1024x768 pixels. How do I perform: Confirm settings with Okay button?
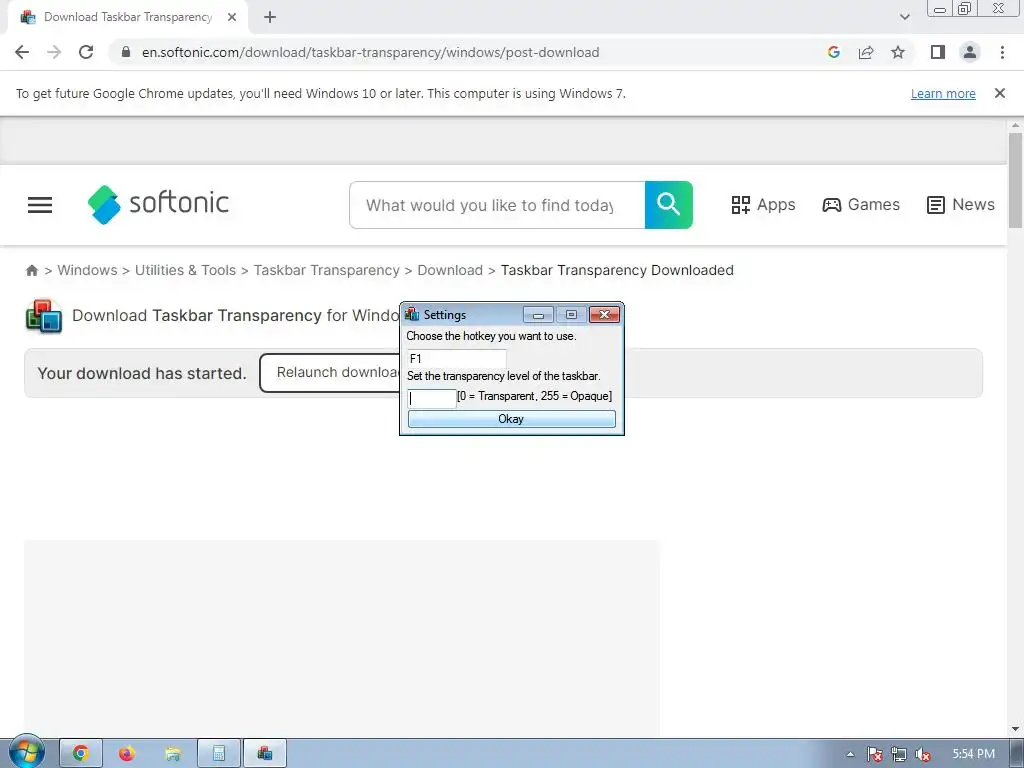pos(511,419)
